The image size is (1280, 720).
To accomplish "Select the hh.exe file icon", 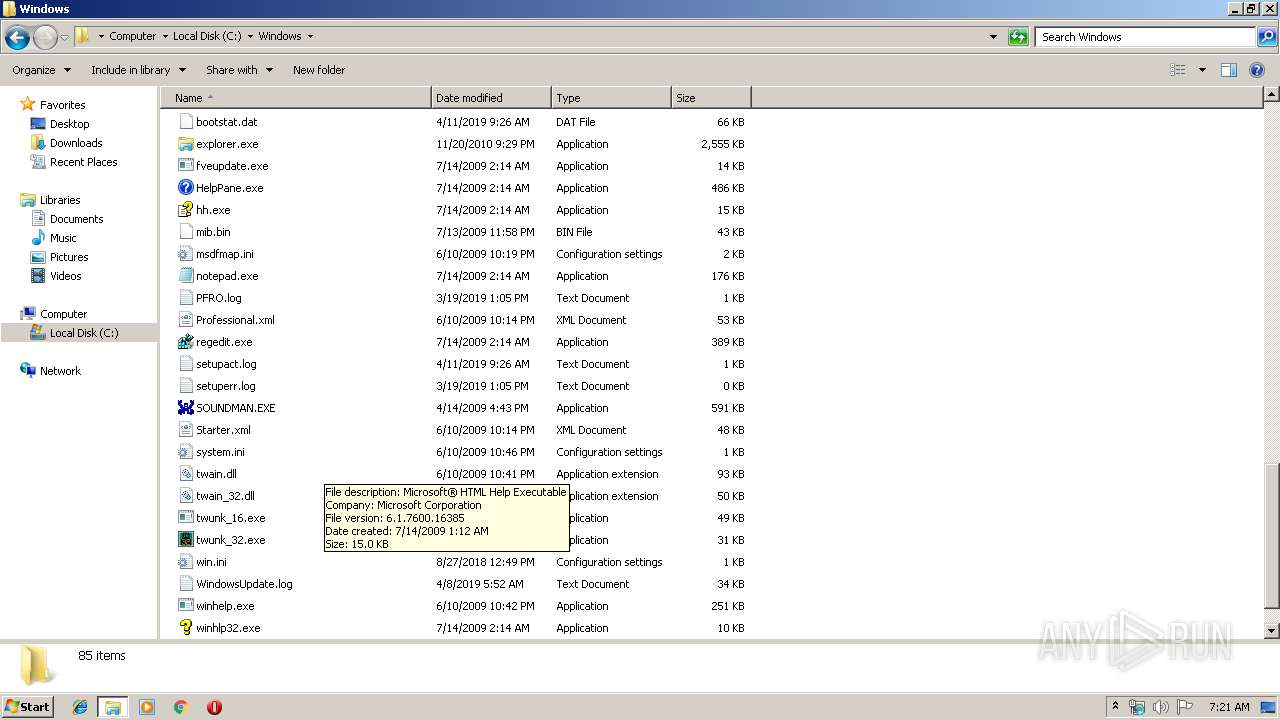I will coord(185,210).
